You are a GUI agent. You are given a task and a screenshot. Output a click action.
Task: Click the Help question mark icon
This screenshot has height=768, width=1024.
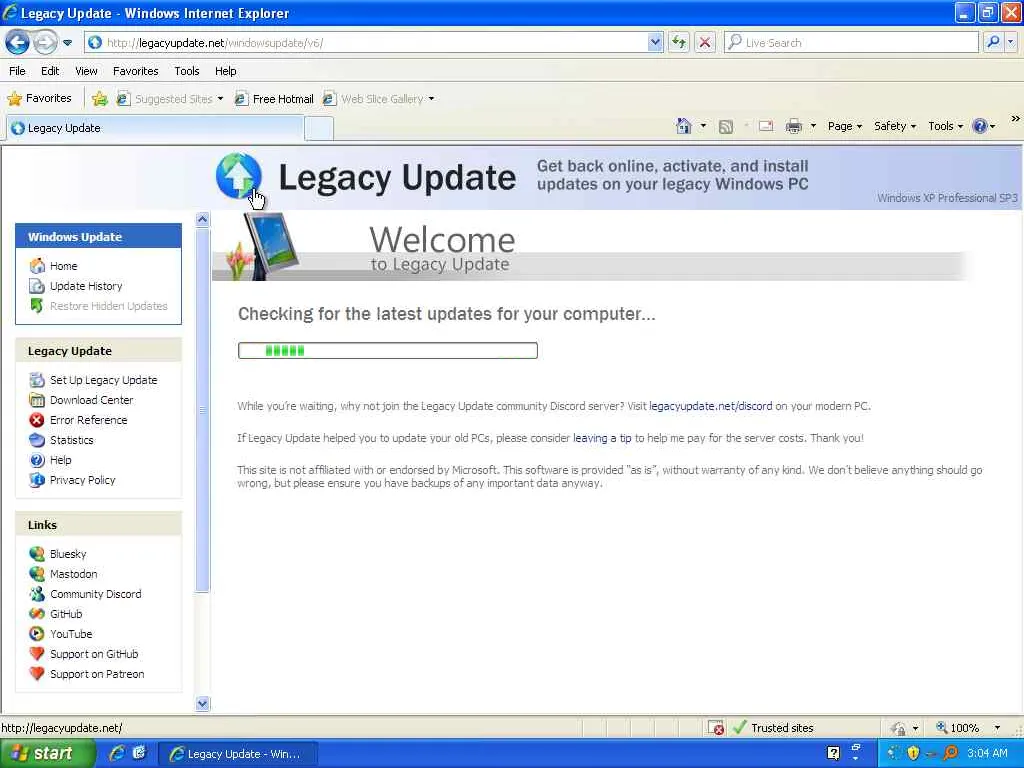(x=980, y=126)
